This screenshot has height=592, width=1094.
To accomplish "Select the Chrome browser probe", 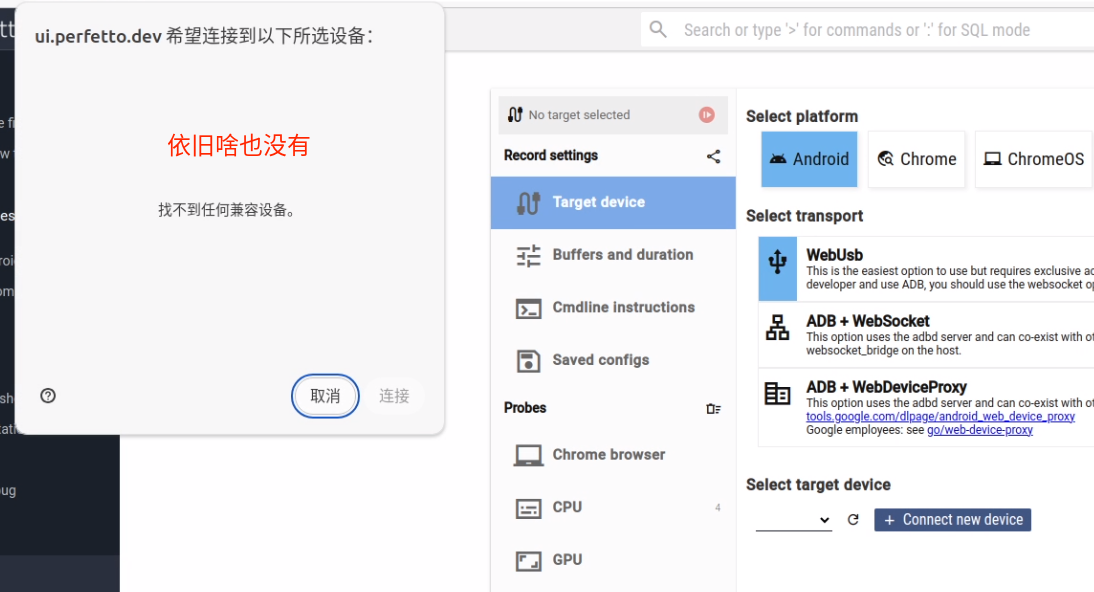I will [x=613, y=454].
